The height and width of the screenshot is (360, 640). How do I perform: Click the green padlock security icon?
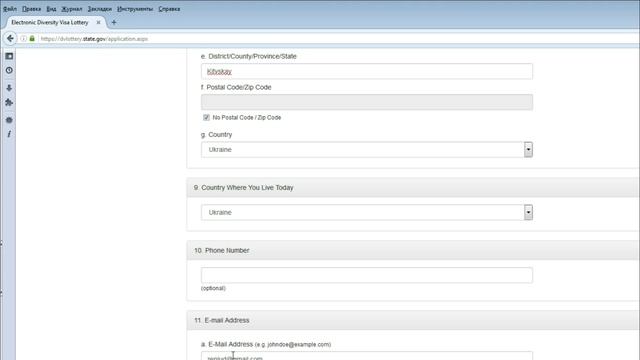pos(32,38)
